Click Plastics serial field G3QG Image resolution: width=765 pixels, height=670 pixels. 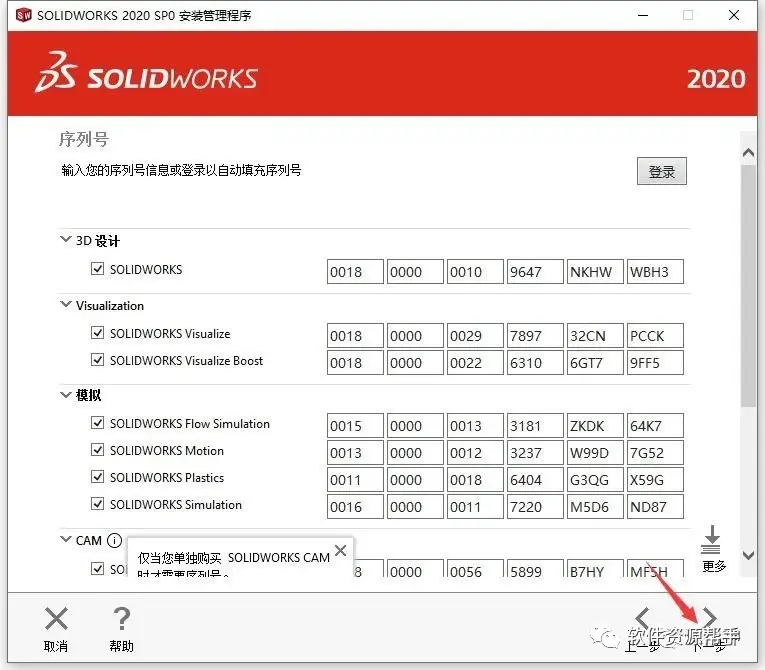click(x=595, y=480)
